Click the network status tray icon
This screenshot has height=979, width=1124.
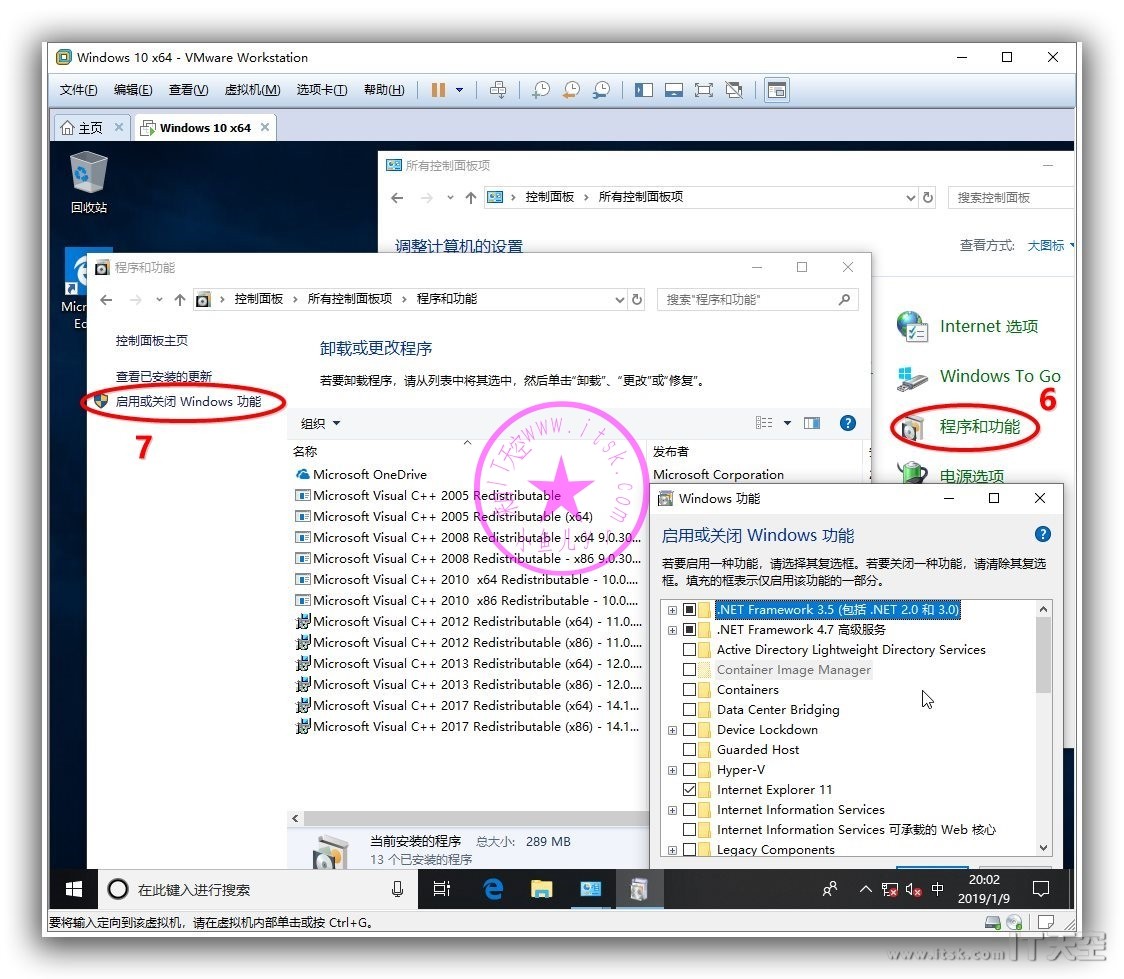click(890, 889)
